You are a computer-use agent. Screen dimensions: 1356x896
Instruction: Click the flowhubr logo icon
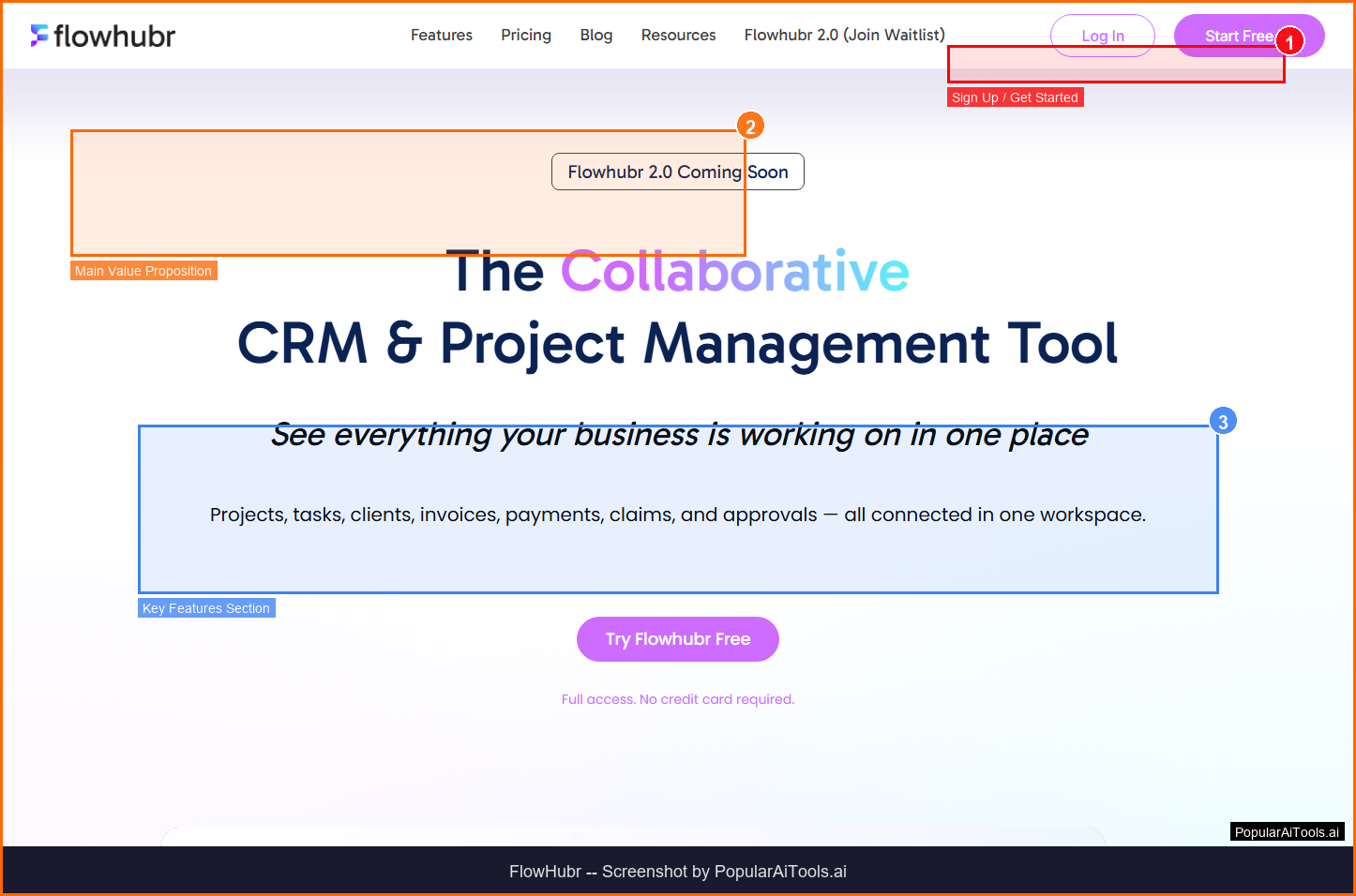pos(39,36)
